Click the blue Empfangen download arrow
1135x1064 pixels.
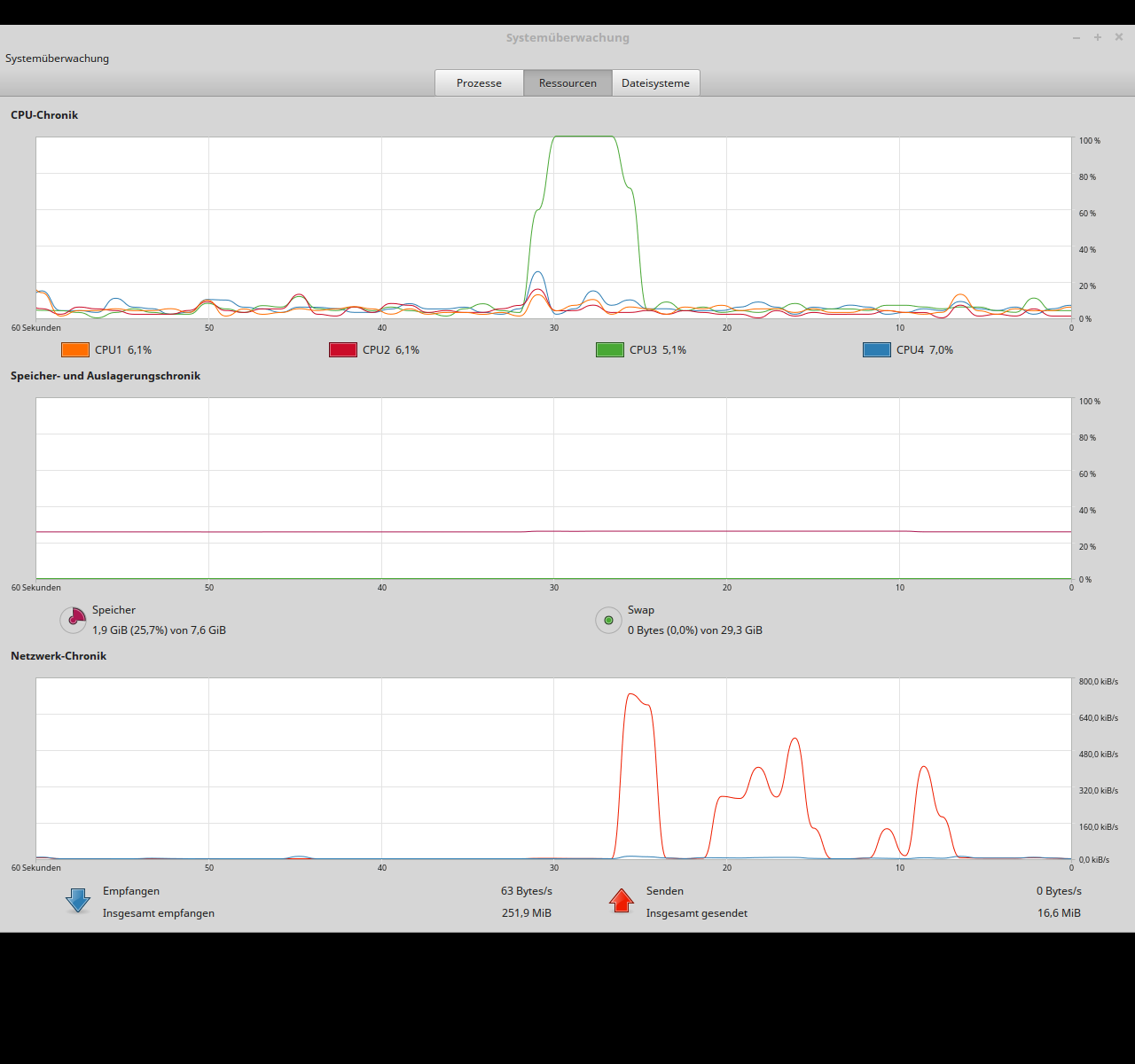point(78,901)
